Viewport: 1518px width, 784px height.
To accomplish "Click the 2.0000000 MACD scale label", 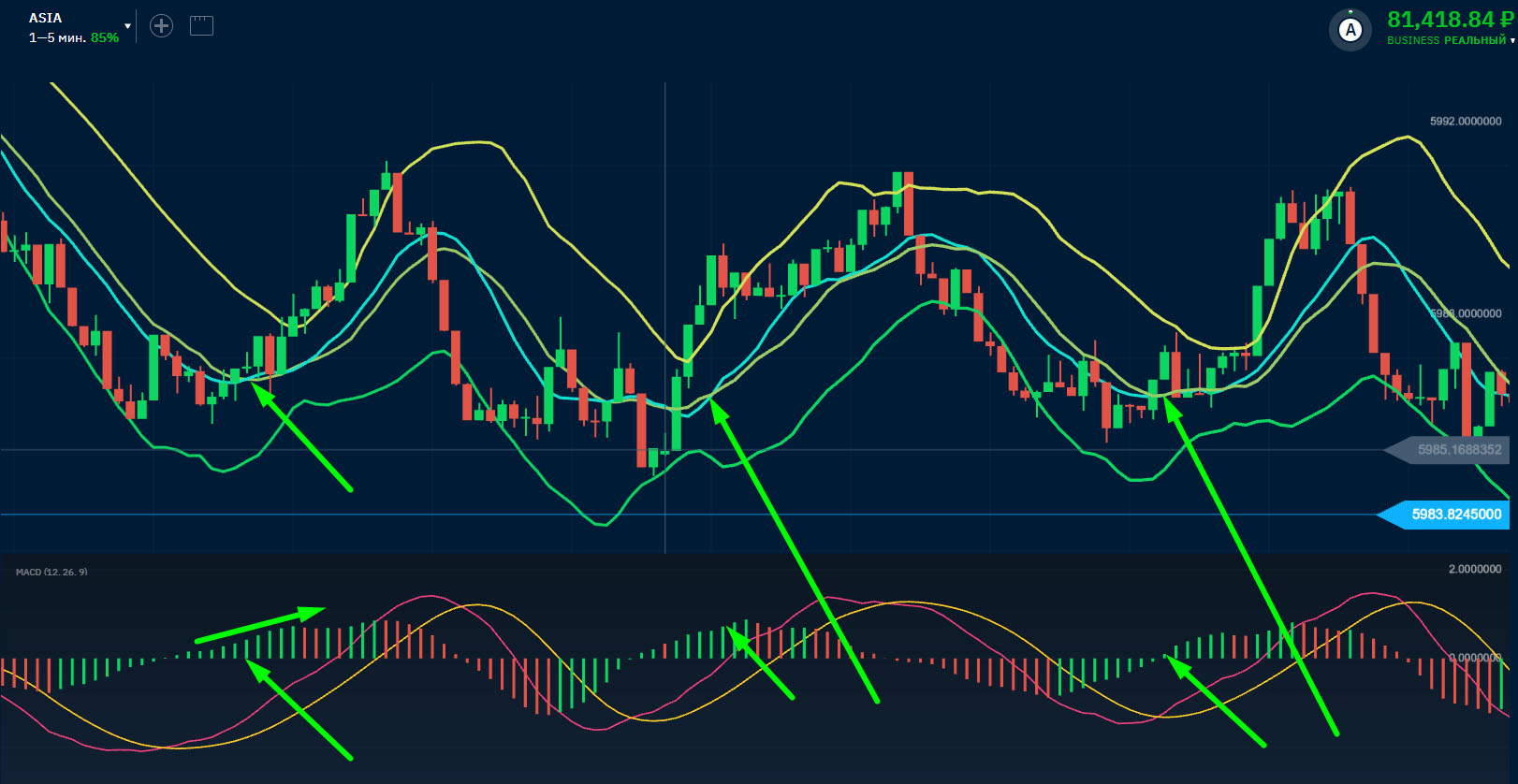I will tap(1475, 569).
